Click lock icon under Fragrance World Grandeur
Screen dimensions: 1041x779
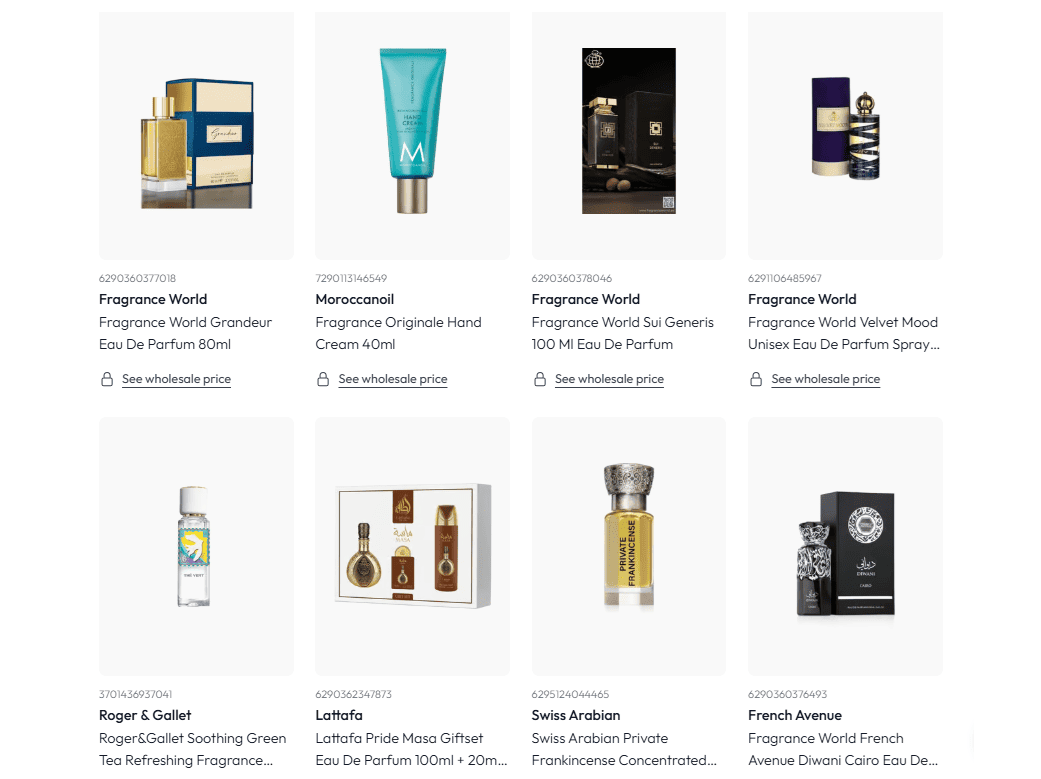click(x=107, y=379)
